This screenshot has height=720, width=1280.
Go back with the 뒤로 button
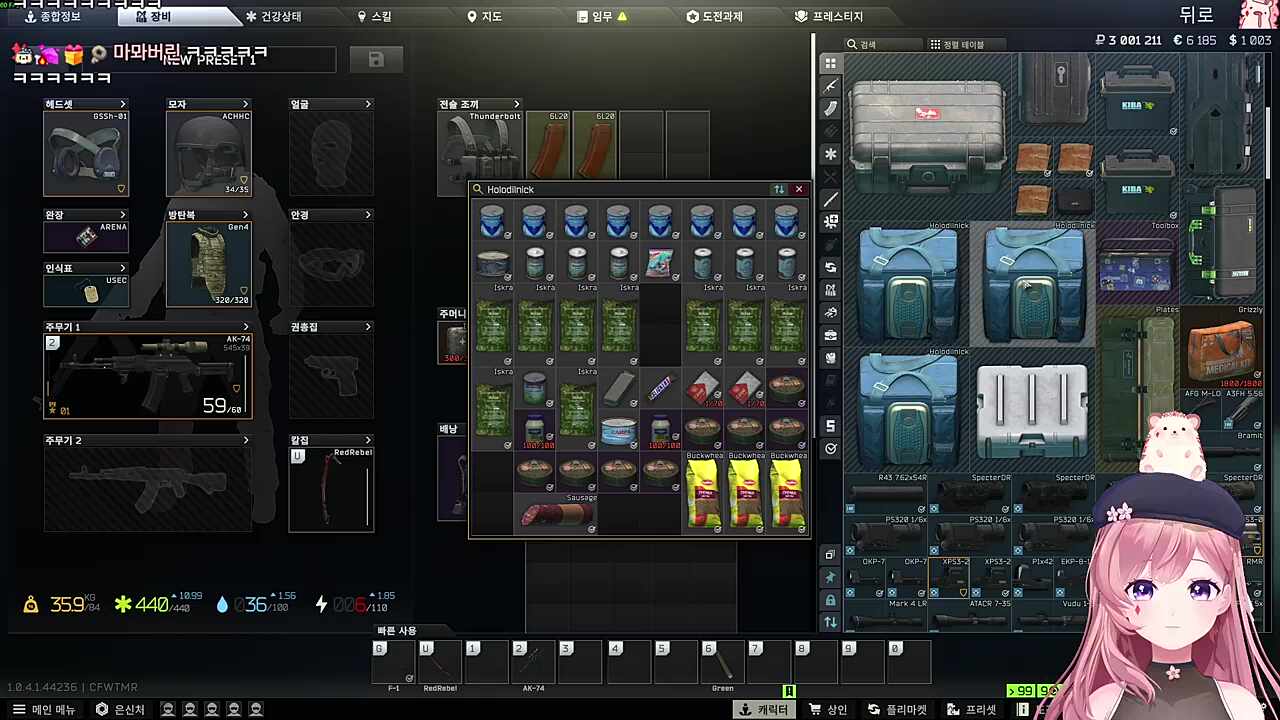1196,14
